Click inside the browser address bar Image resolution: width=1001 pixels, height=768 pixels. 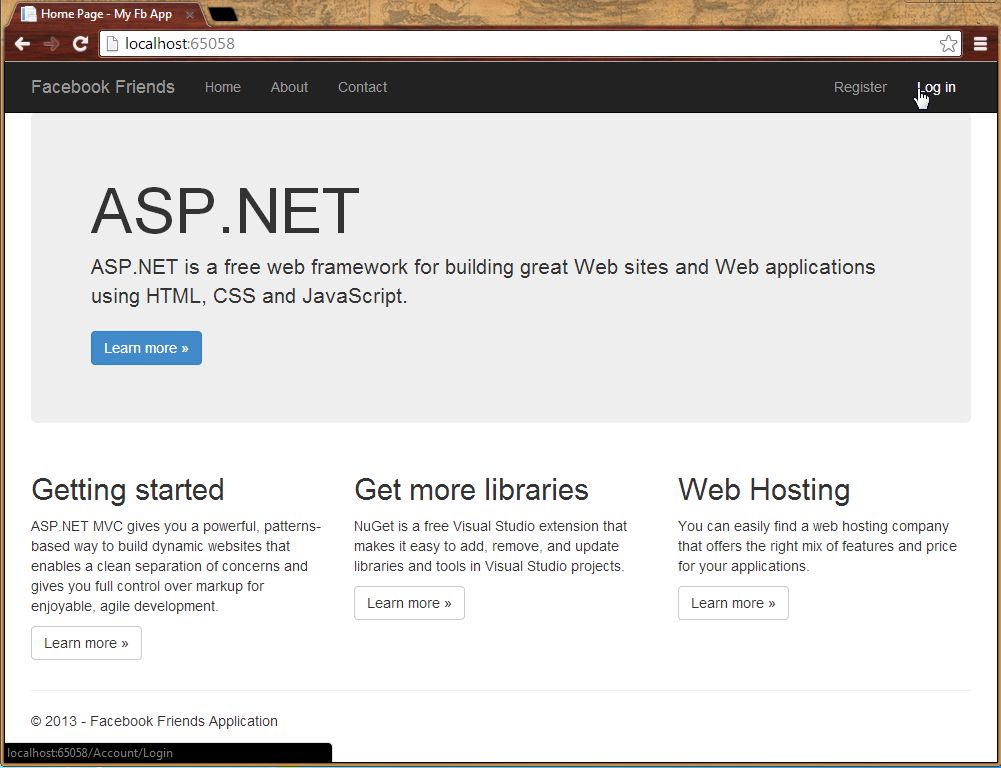point(500,43)
